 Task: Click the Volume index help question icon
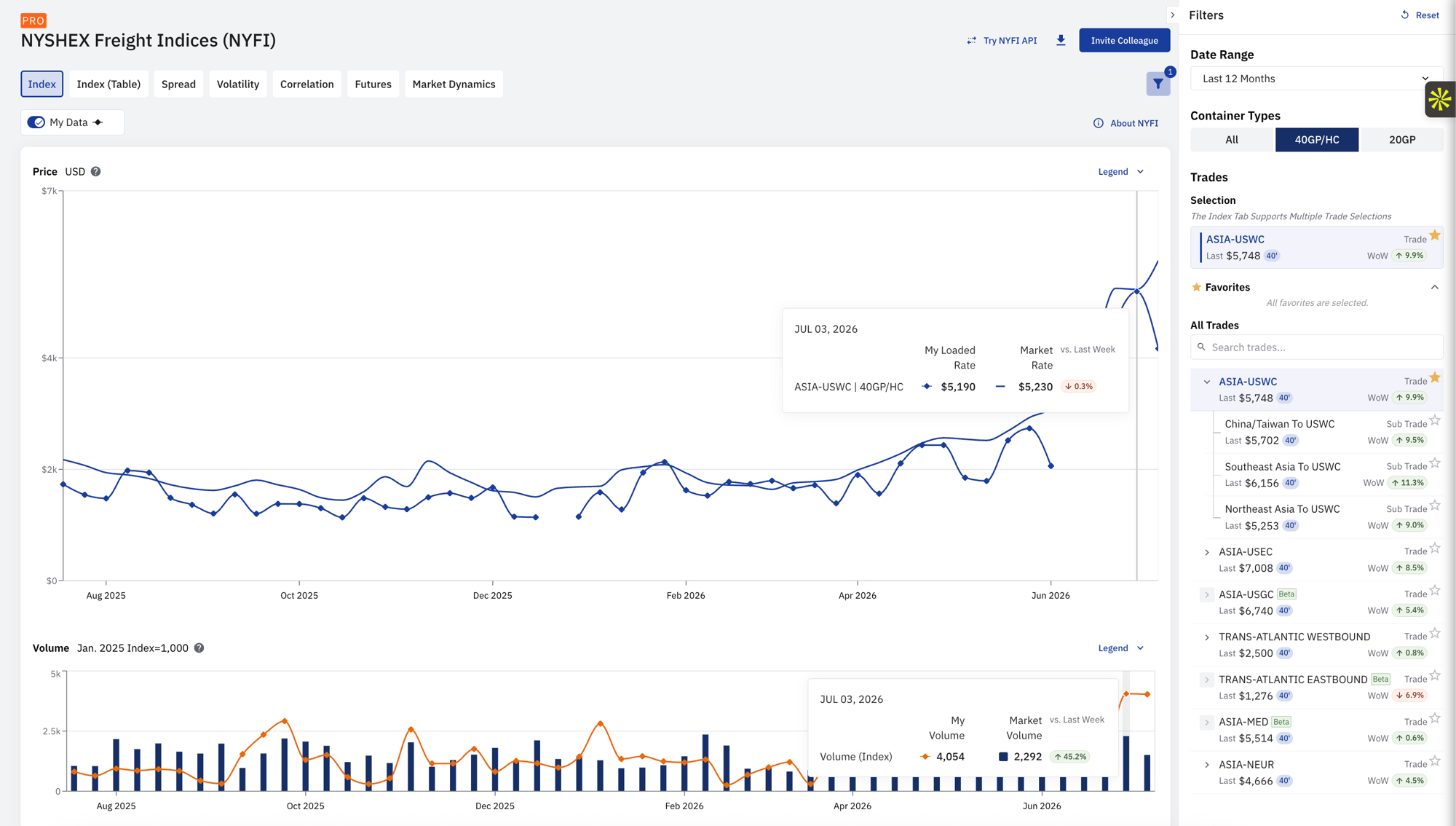point(199,648)
